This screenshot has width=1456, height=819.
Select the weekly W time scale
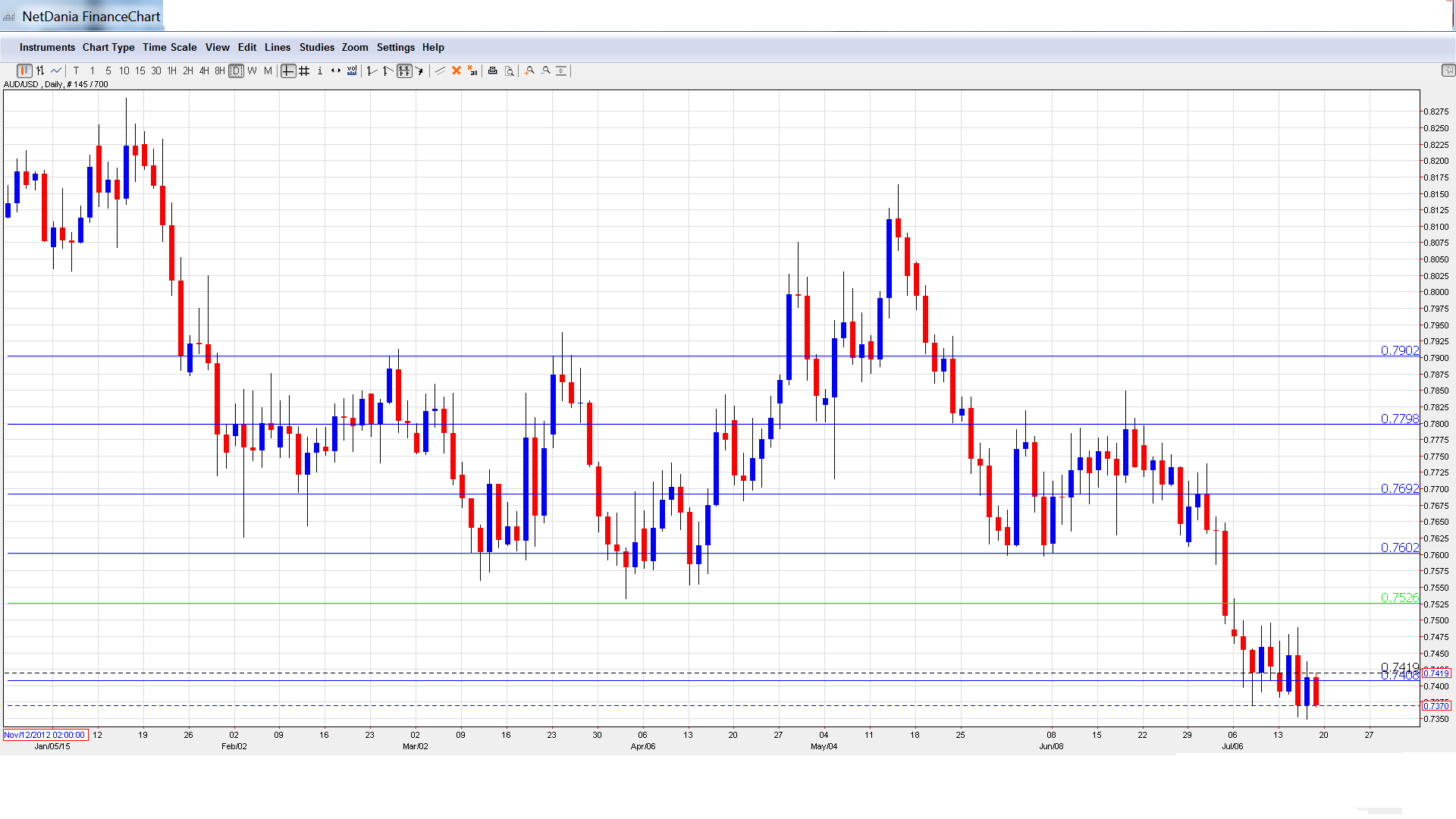[x=253, y=71]
